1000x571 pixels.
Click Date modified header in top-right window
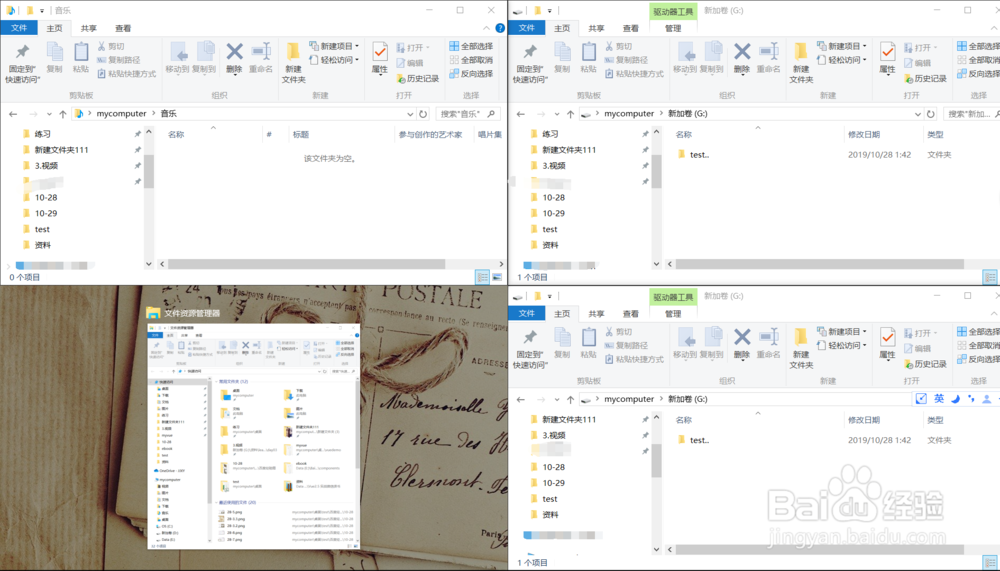(864, 135)
